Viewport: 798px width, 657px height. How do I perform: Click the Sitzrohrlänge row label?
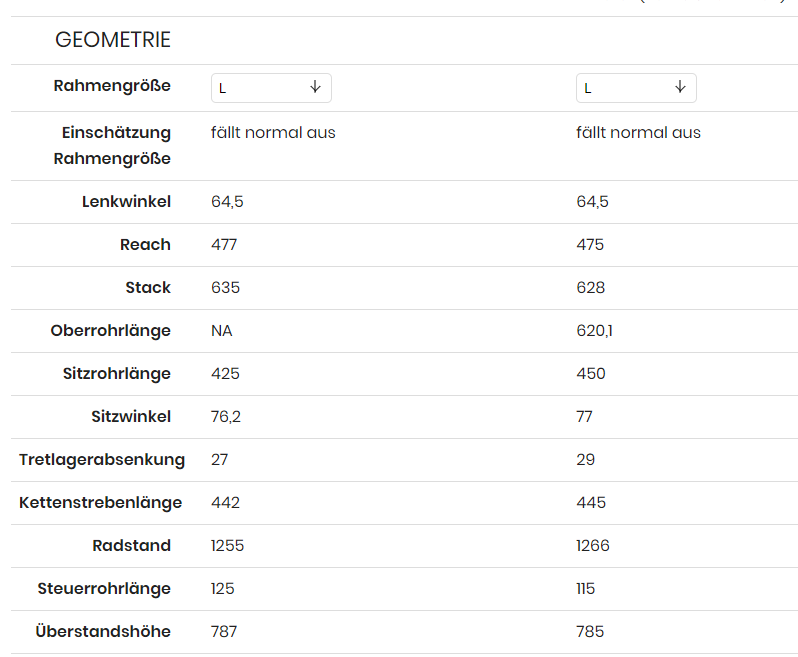(117, 374)
